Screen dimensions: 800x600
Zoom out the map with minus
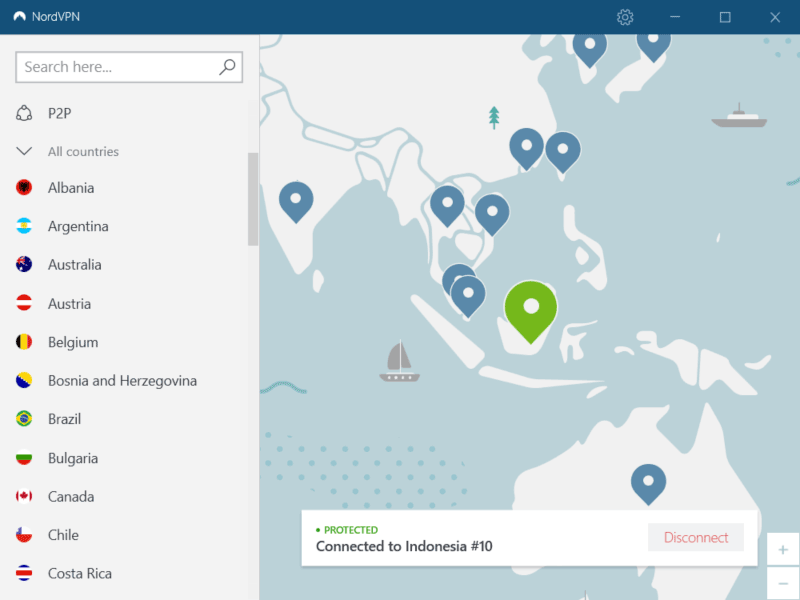click(x=783, y=583)
